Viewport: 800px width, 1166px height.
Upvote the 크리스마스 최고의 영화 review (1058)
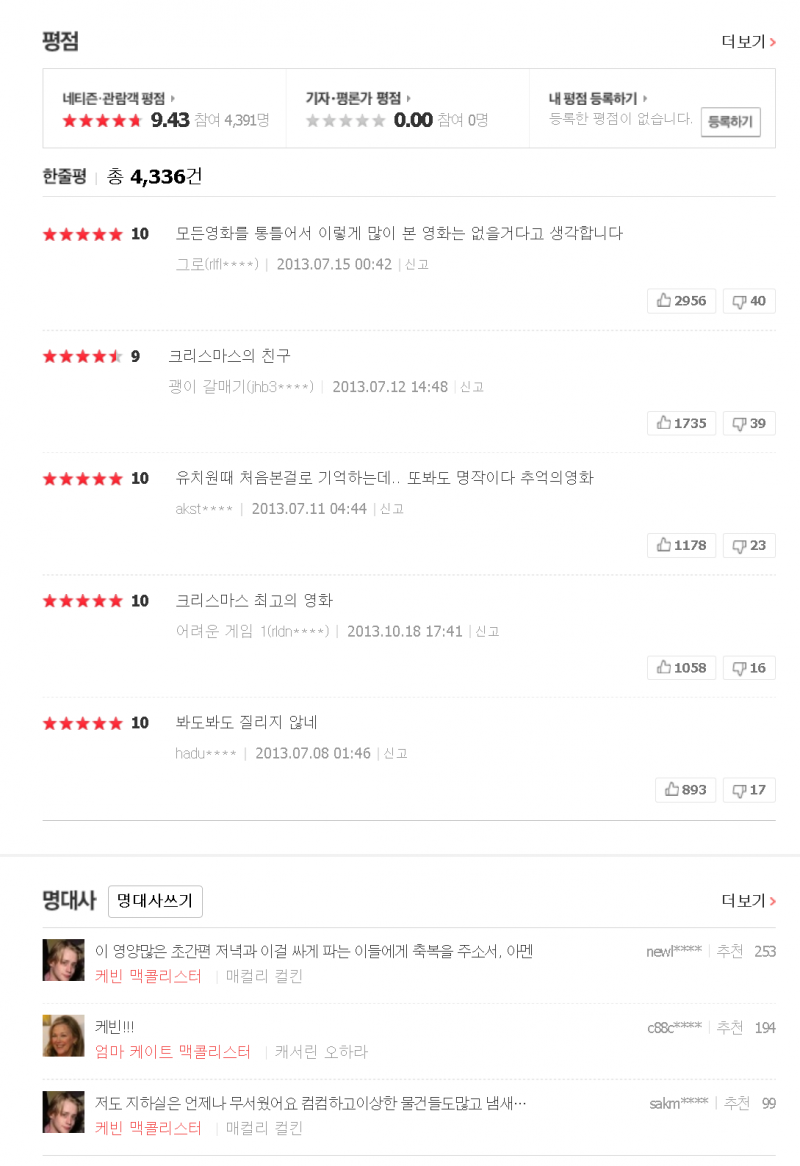682,668
